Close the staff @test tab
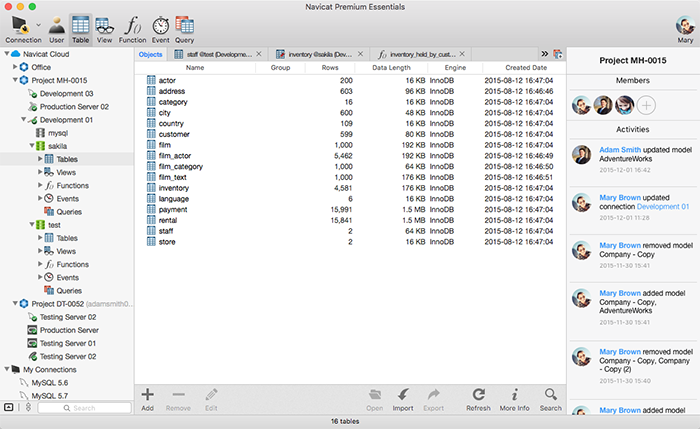 click(259, 54)
